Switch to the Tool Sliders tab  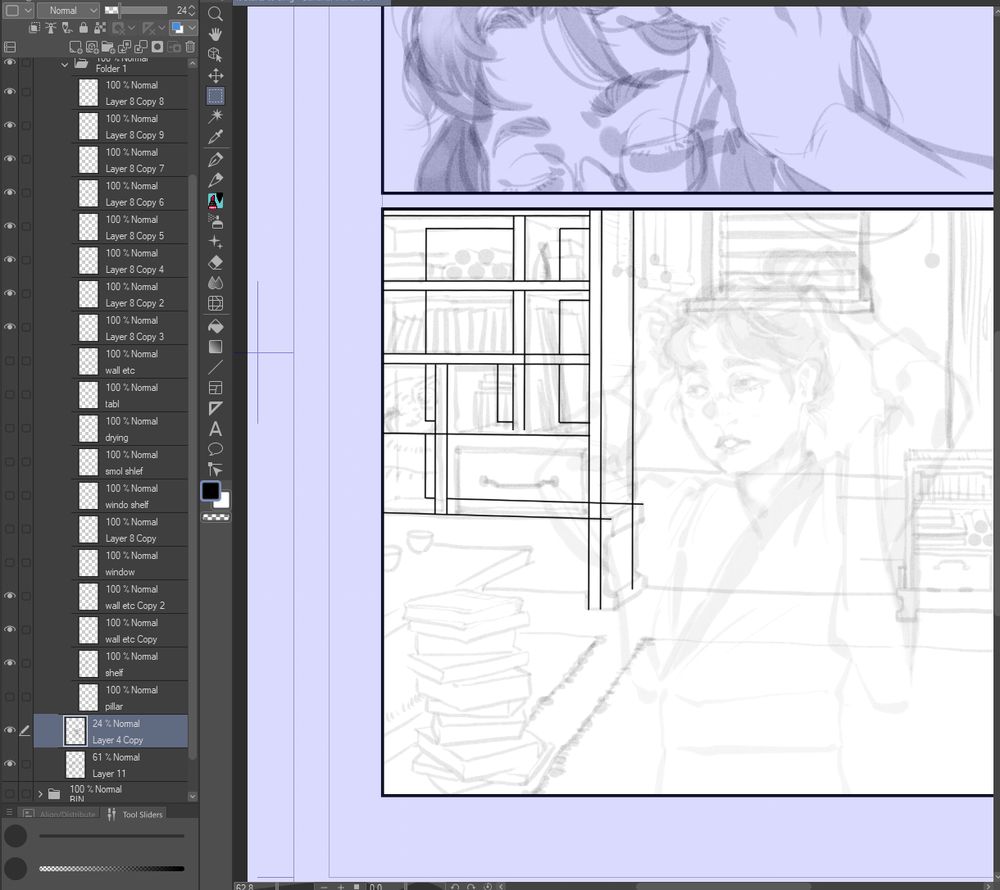click(135, 815)
